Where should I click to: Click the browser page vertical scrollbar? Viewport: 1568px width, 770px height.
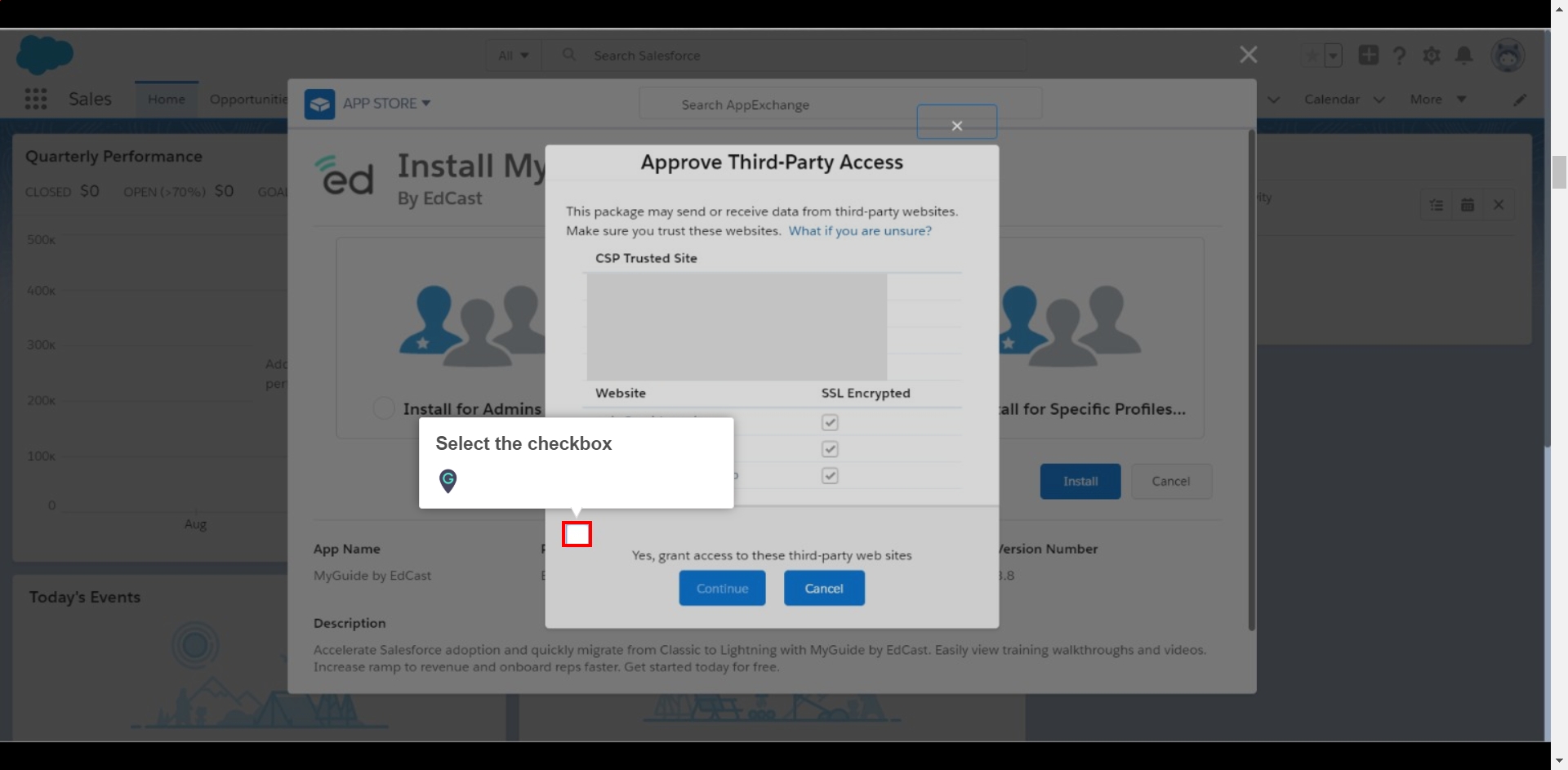pos(1558,172)
